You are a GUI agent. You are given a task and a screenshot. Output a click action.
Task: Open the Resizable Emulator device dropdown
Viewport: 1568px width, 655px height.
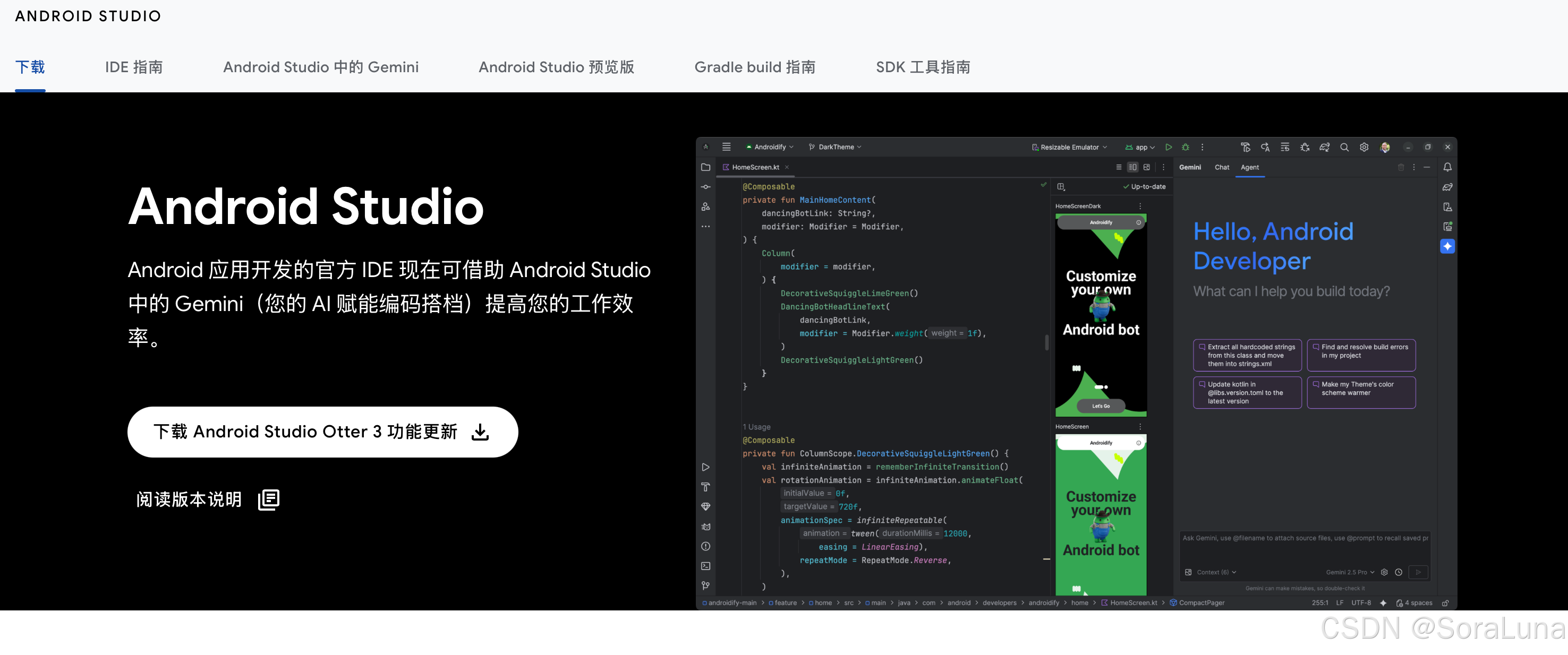1069,147
